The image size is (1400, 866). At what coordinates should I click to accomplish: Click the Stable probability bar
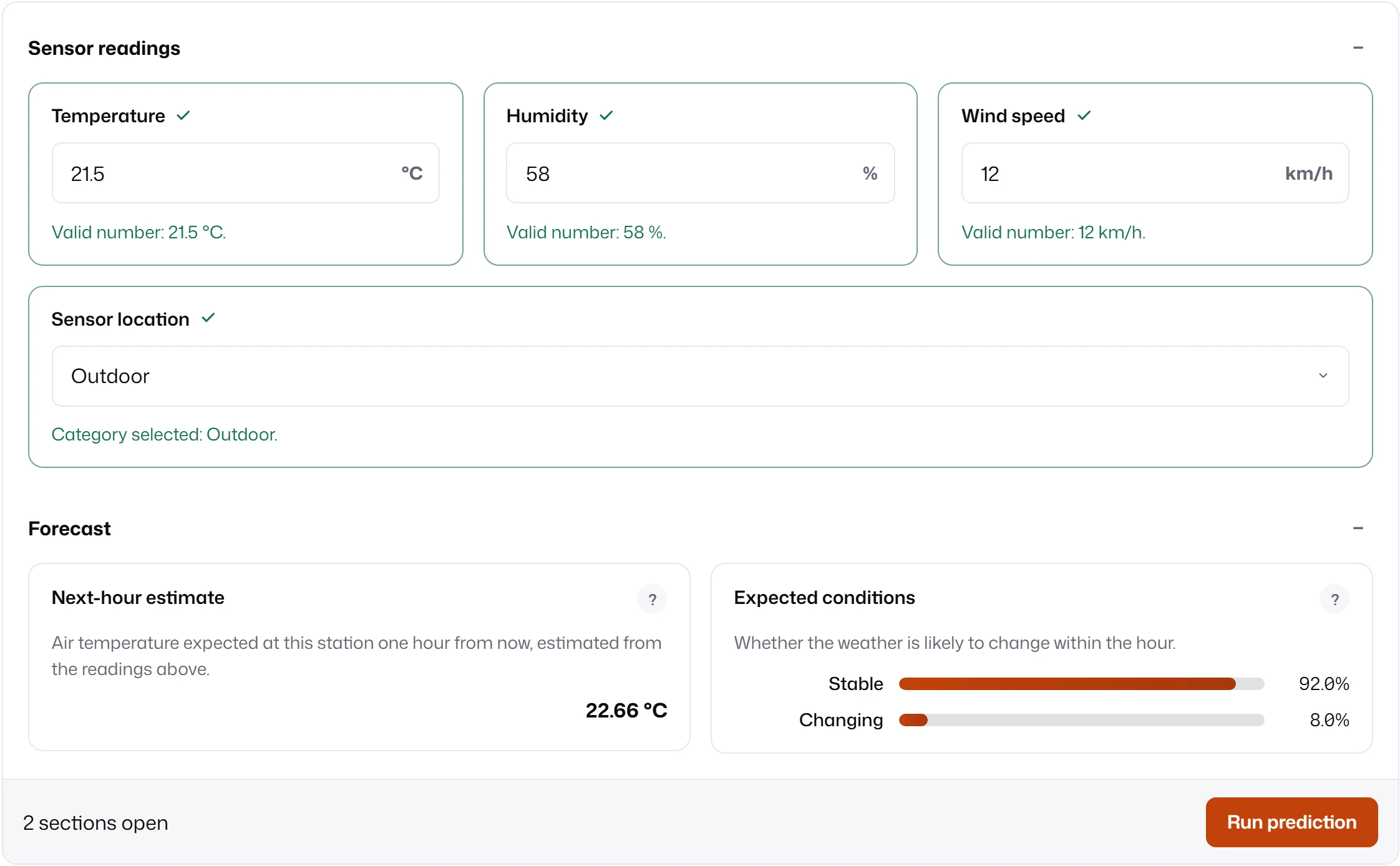1081,684
